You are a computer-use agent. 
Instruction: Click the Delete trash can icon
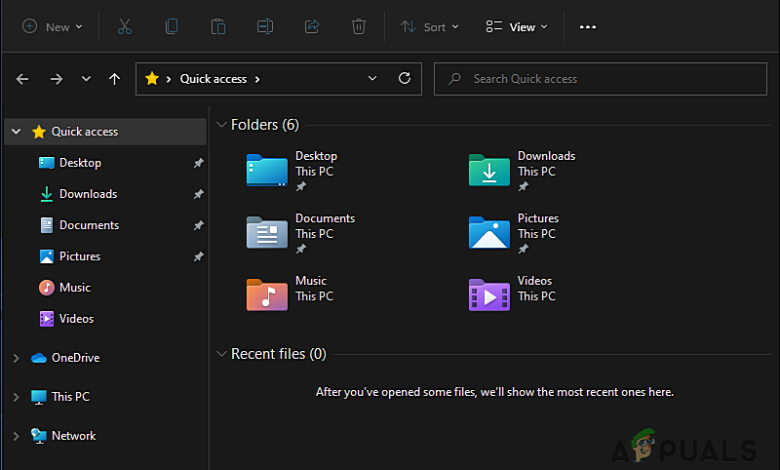[x=358, y=27]
